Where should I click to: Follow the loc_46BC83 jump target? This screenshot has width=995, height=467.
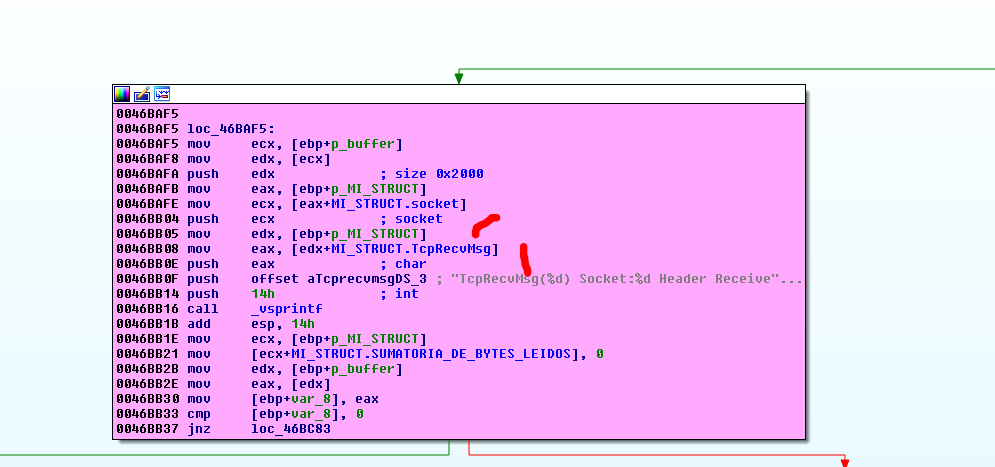tap(291, 429)
